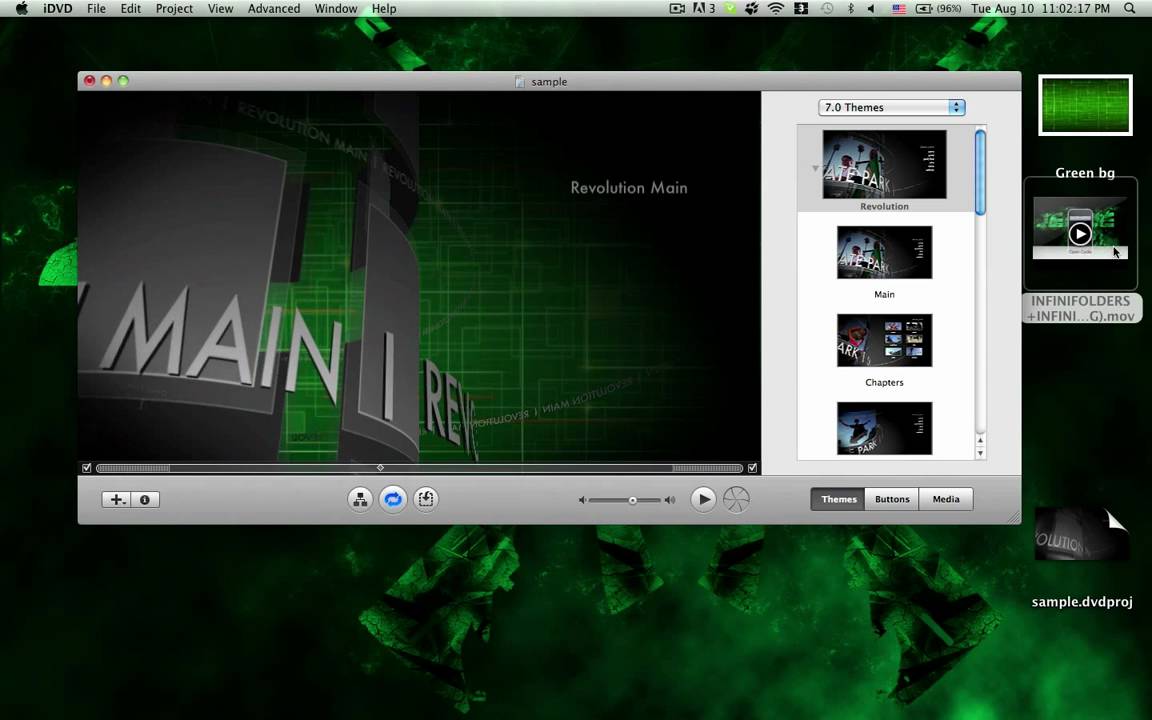
Task: Toggle the motion loop button
Action: click(x=393, y=500)
